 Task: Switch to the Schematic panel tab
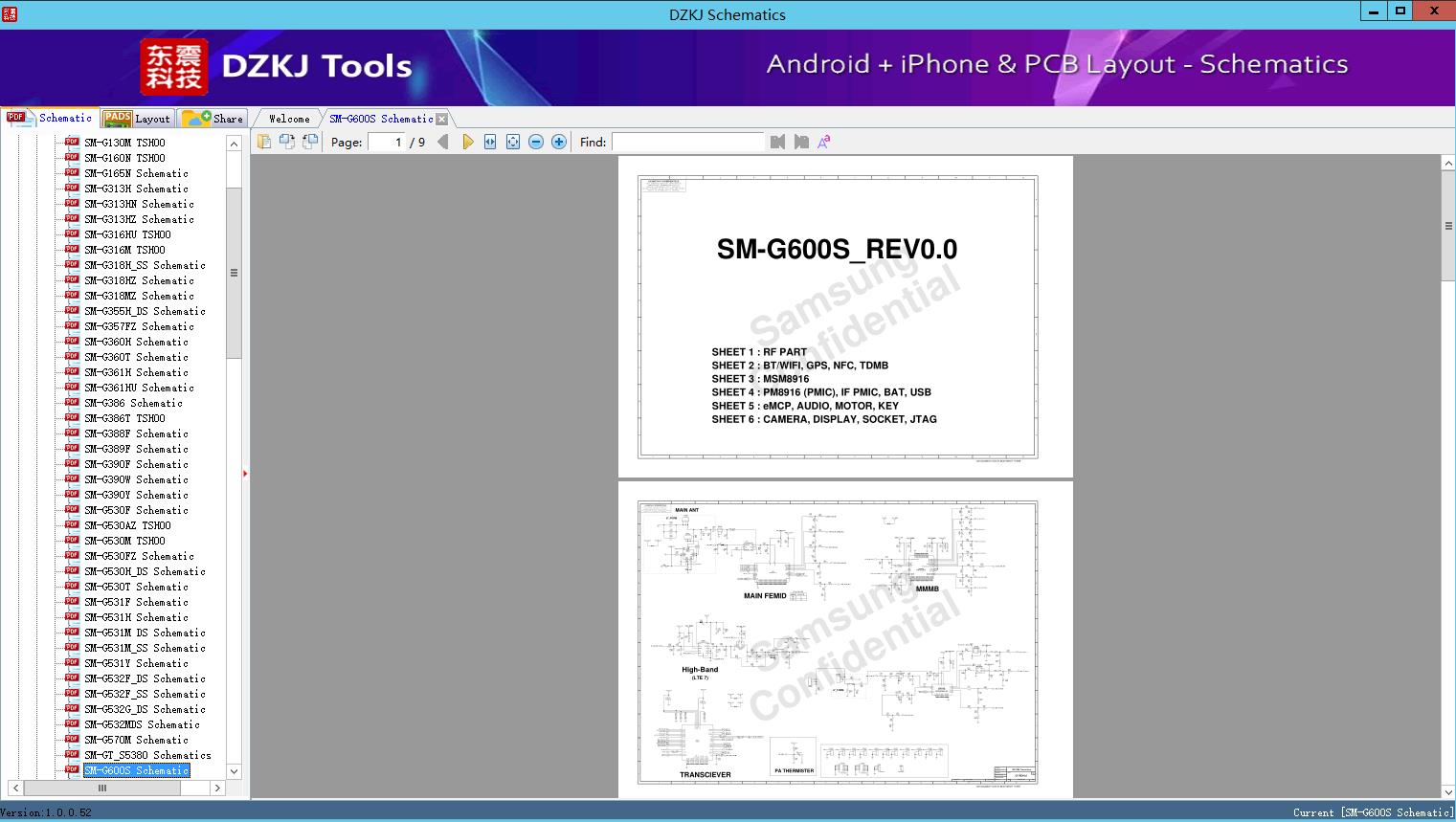(x=50, y=118)
